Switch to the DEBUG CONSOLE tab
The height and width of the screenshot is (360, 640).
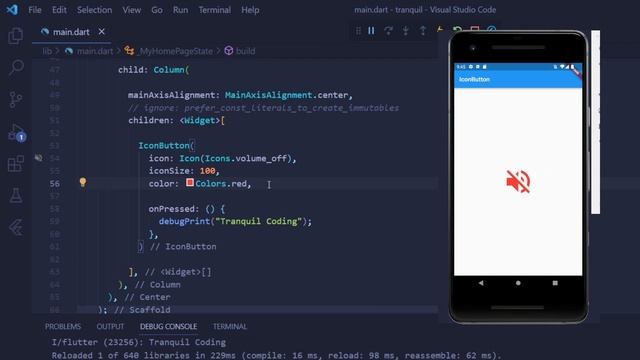click(168, 327)
